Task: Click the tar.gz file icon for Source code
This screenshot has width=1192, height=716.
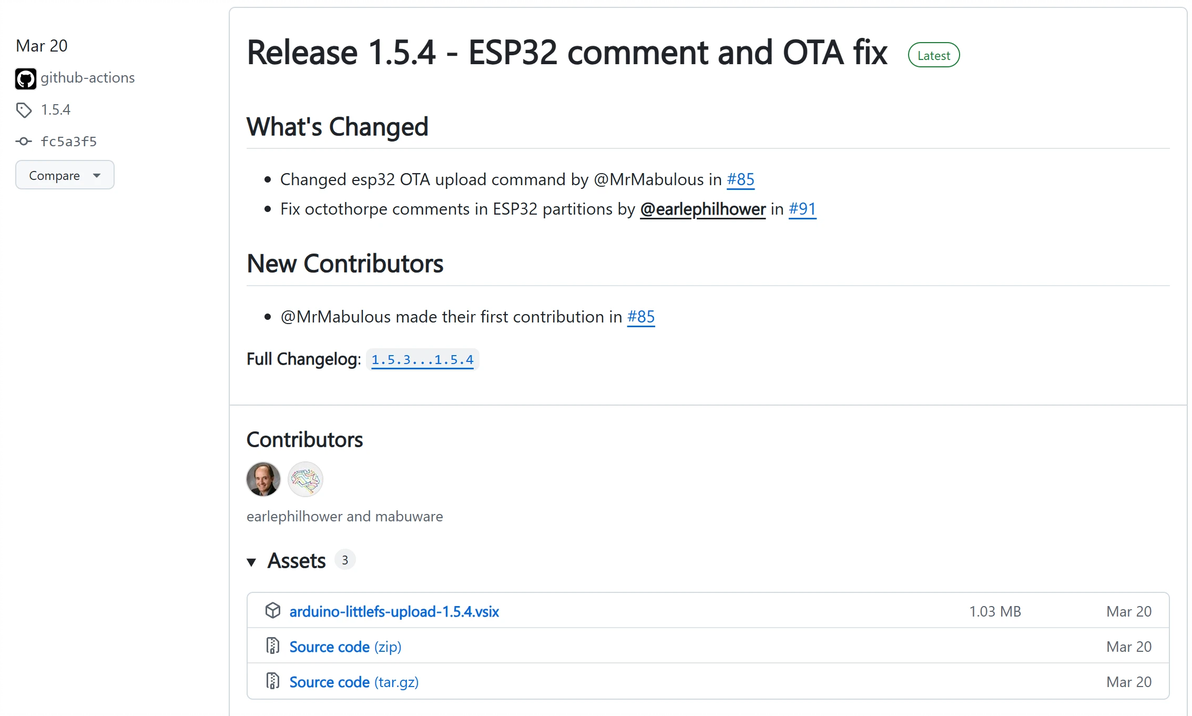Action: click(x=273, y=682)
